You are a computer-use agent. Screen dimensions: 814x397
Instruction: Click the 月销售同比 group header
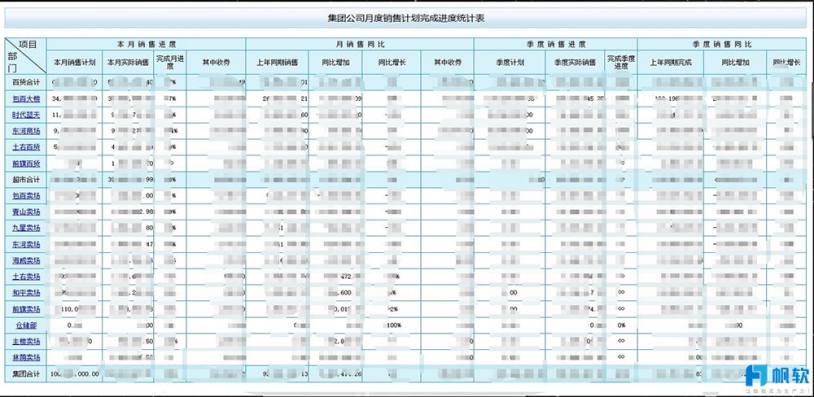pyautogui.click(x=360, y=45)
